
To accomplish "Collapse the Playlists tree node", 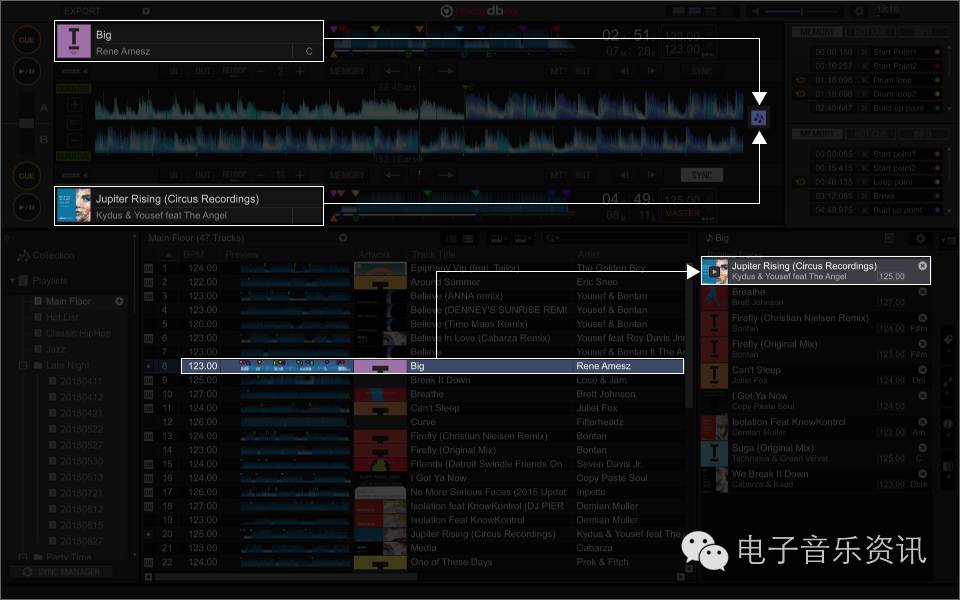I will pyautogui.click(x=12, y=280).
